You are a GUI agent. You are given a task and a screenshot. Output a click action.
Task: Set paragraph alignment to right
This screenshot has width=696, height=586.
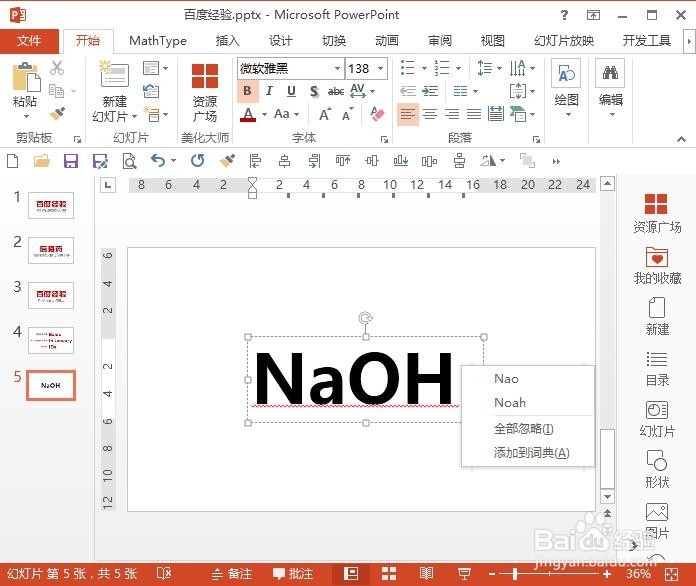[452, 114]
